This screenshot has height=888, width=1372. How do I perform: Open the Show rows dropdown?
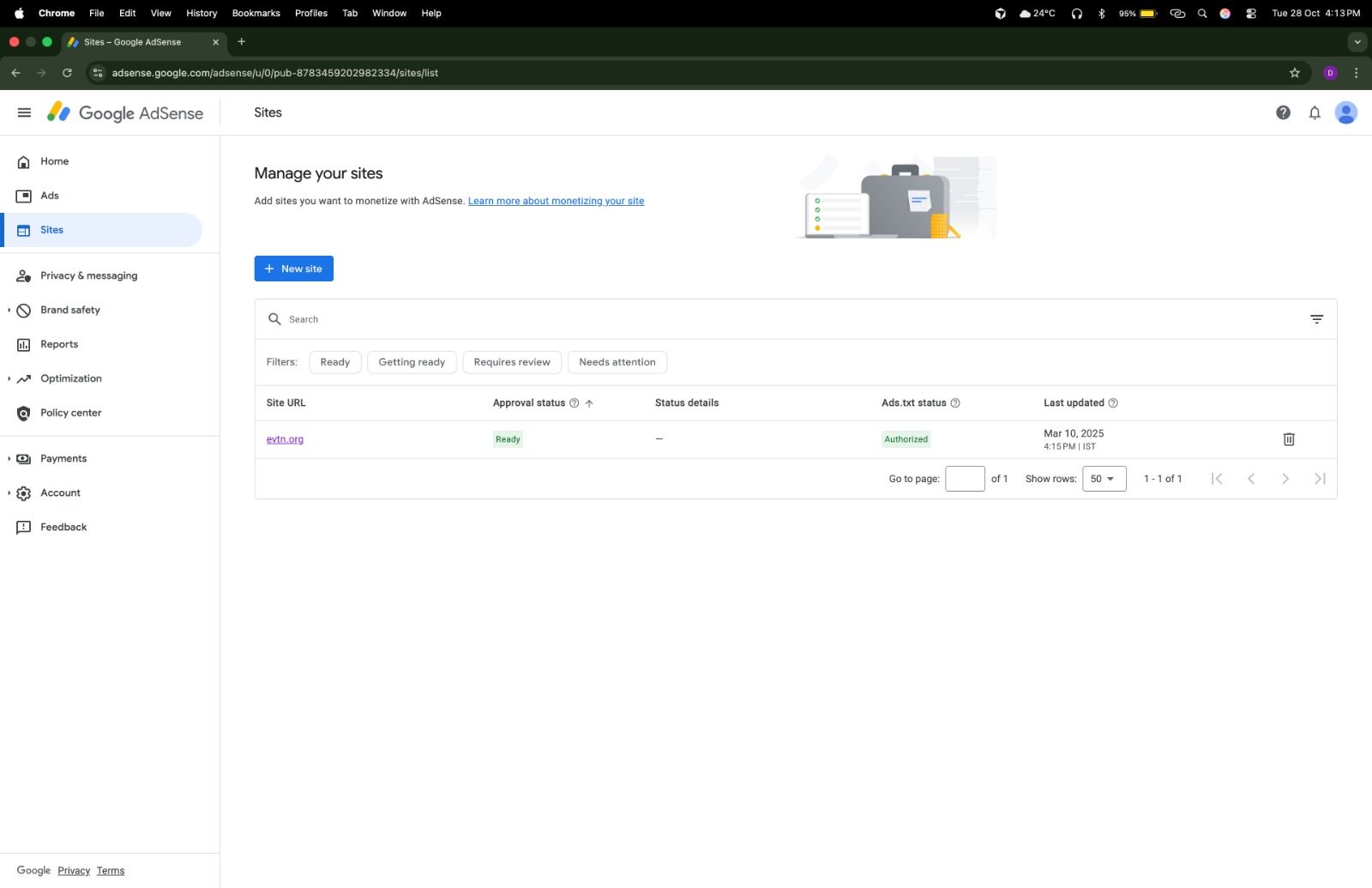[x=1103, y=479]
